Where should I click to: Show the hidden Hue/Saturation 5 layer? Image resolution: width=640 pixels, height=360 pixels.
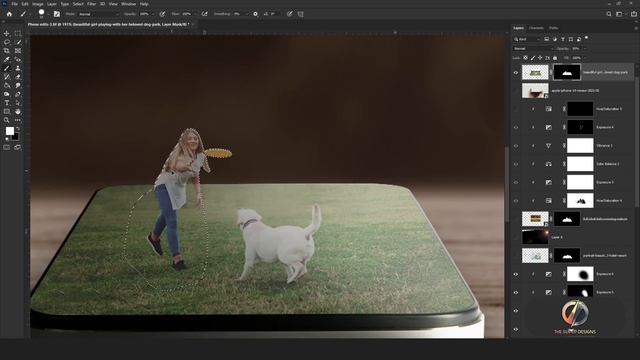tap(516, 109)
